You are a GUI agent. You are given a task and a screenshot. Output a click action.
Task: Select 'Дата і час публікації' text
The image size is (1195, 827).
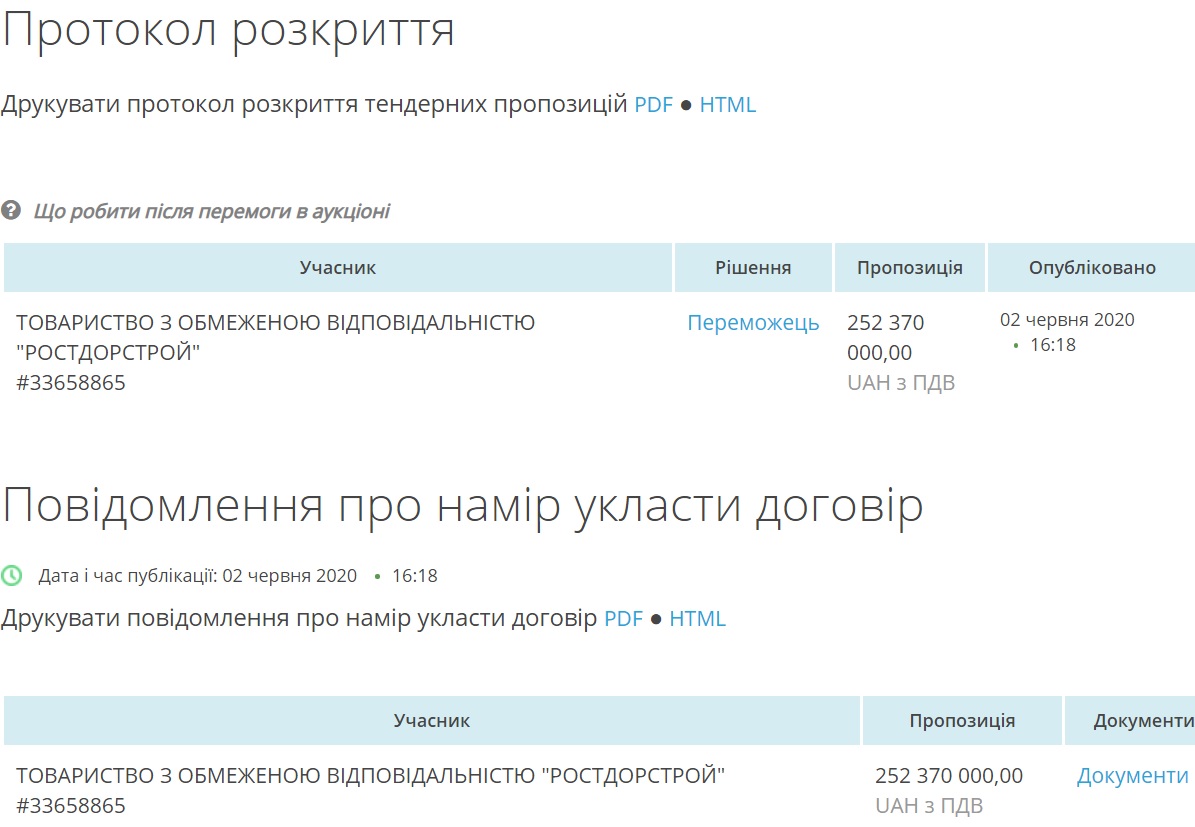pos(126,575)
